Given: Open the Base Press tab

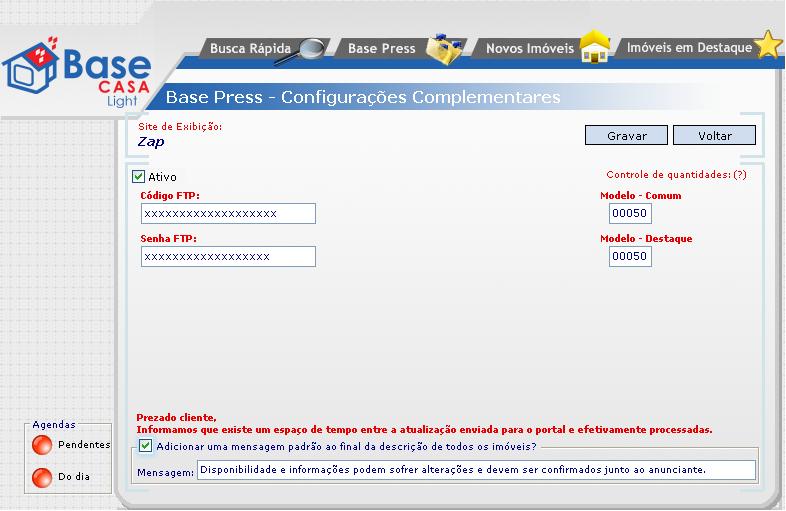Looking at the screenshot, I should click(x=381, y=48).
